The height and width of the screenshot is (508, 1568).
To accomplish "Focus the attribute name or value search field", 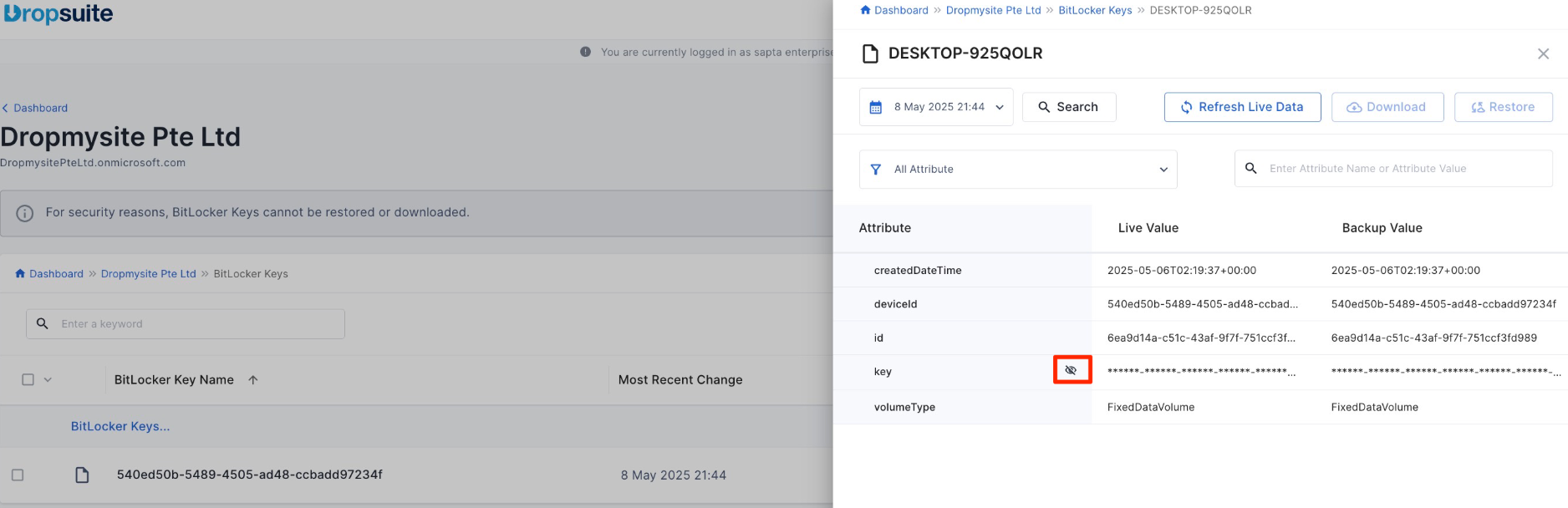I will coord(1393,169).
